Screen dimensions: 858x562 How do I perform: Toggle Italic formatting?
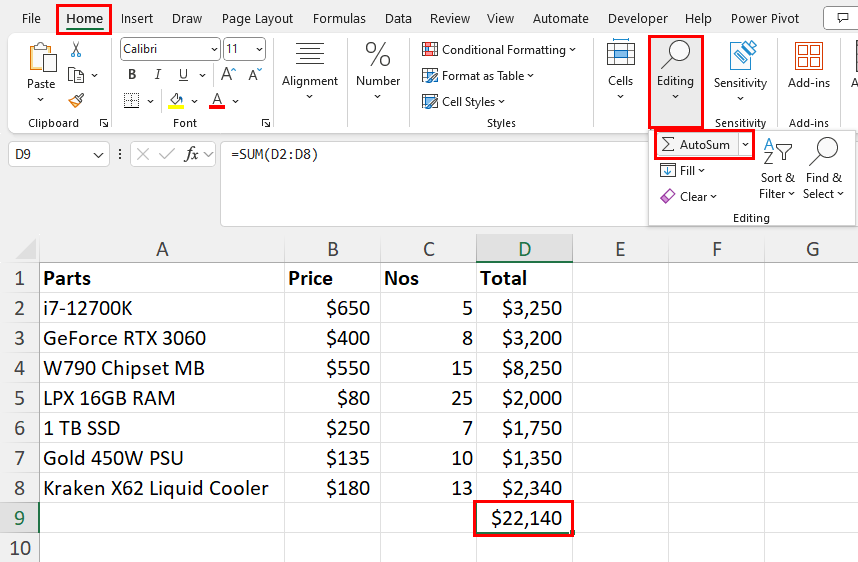[x=158, y=74]
